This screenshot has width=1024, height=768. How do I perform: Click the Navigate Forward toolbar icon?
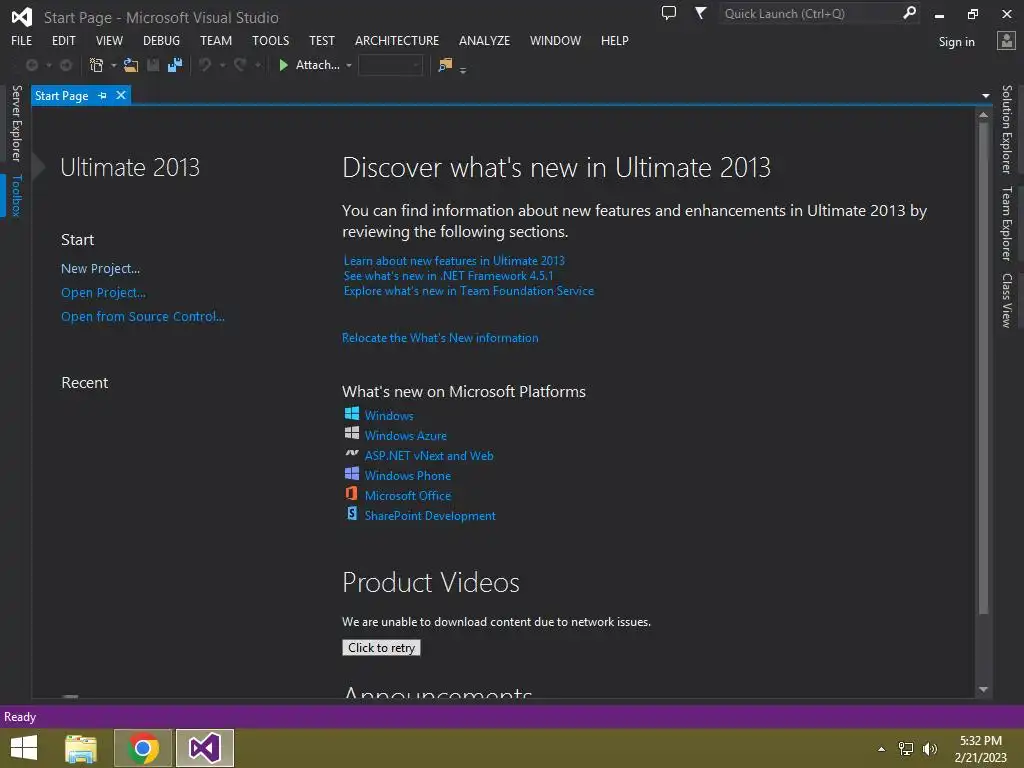[x=66, y=65]
